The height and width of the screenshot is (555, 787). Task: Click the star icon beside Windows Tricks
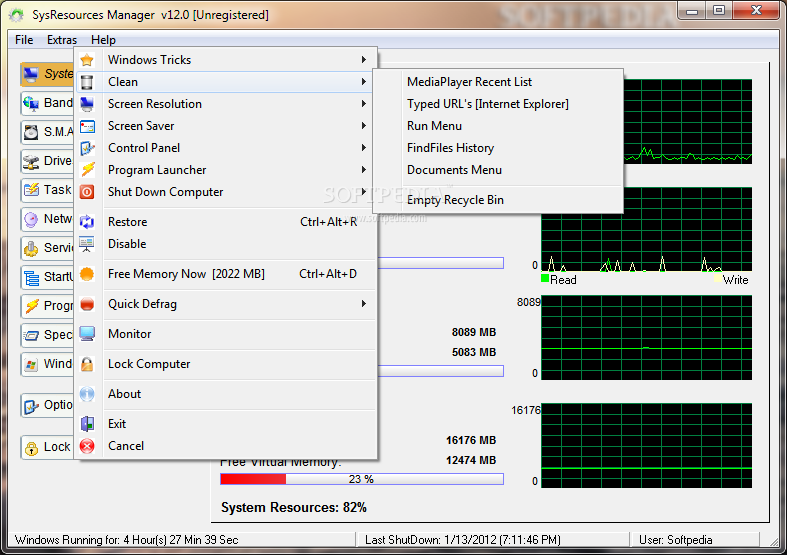pos(87,60)
